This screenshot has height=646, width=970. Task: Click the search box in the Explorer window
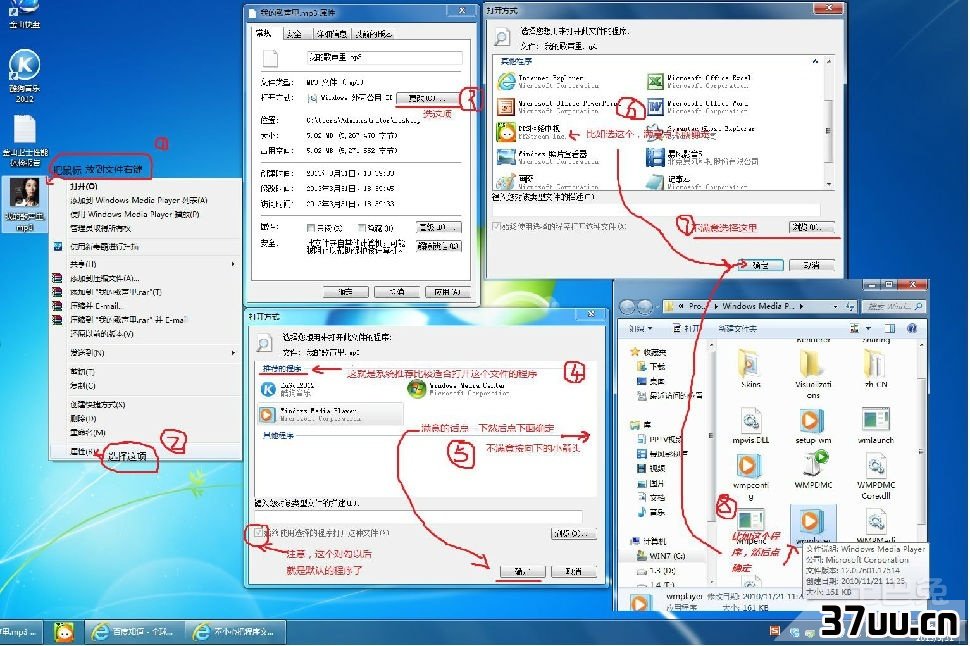(893, 306)
